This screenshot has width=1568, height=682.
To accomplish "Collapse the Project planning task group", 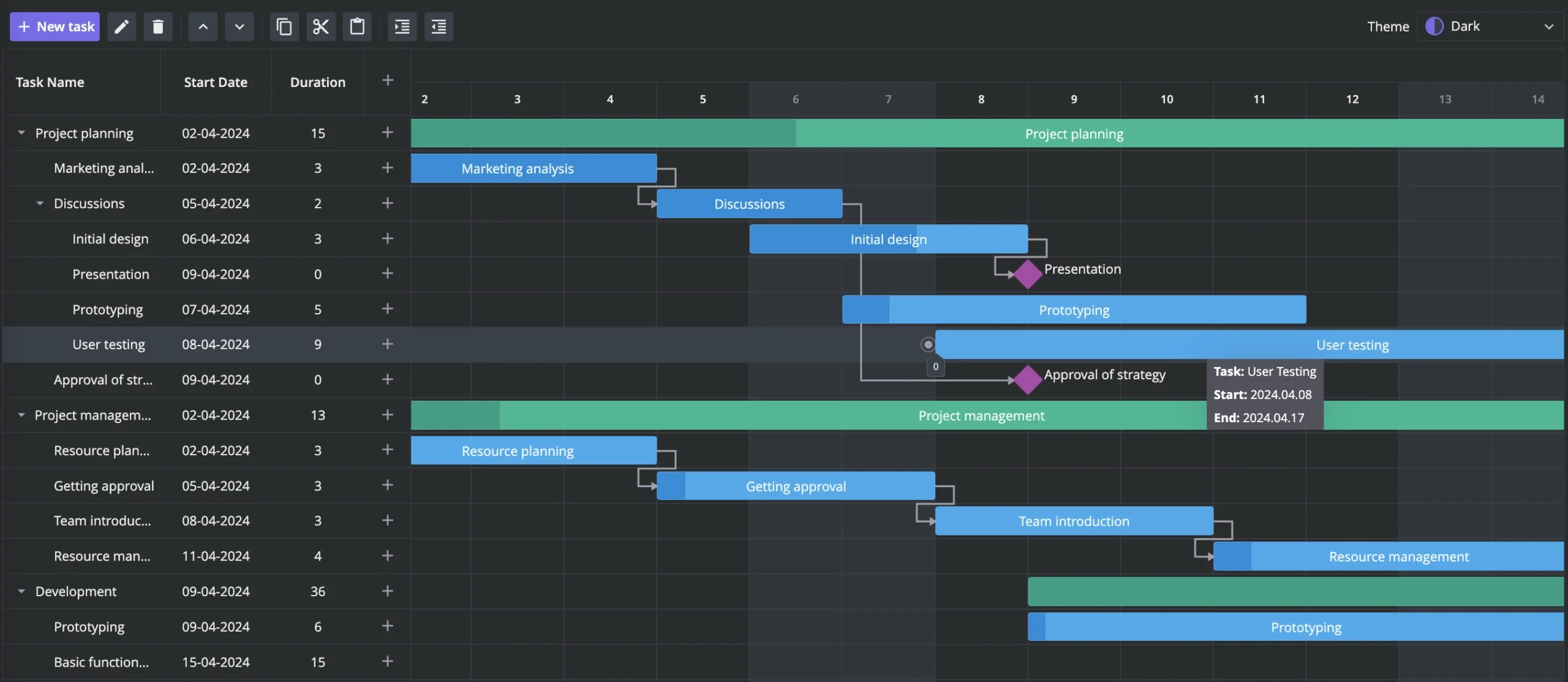I will (x=21, y=133).
